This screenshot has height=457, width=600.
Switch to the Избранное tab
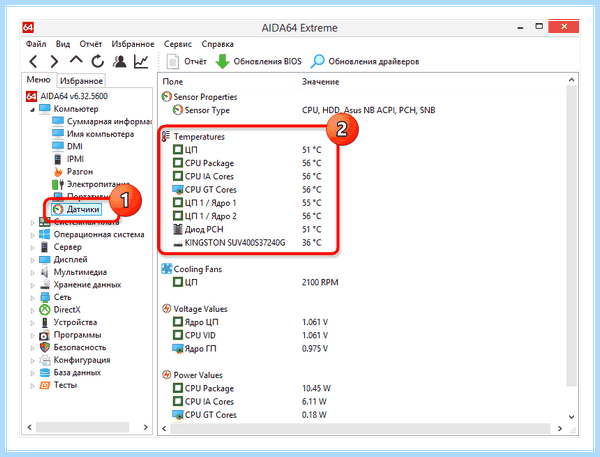[81, 81]
